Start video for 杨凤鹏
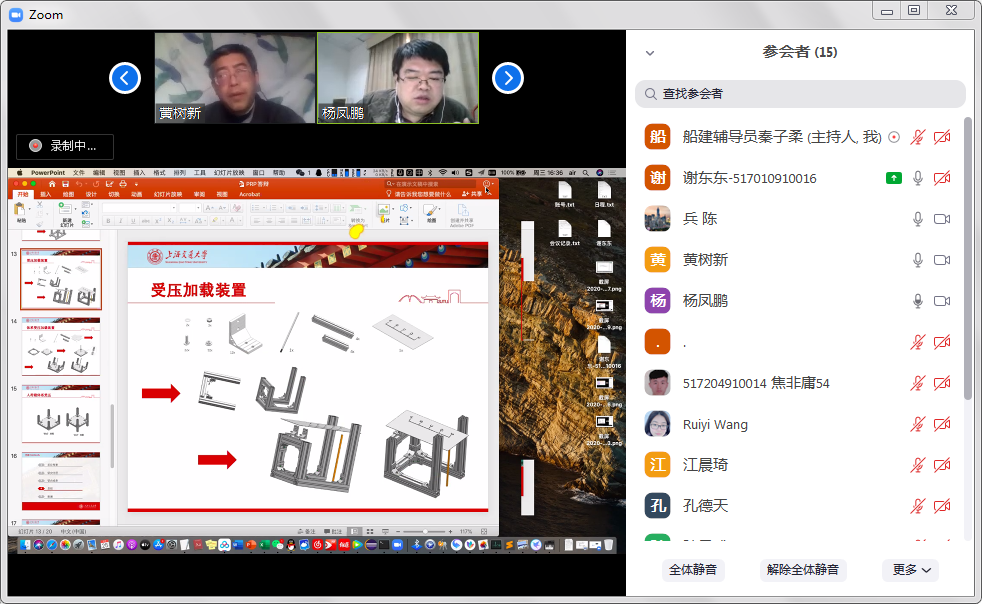Screen dimensions: 982x604 (x=941, y=300)
